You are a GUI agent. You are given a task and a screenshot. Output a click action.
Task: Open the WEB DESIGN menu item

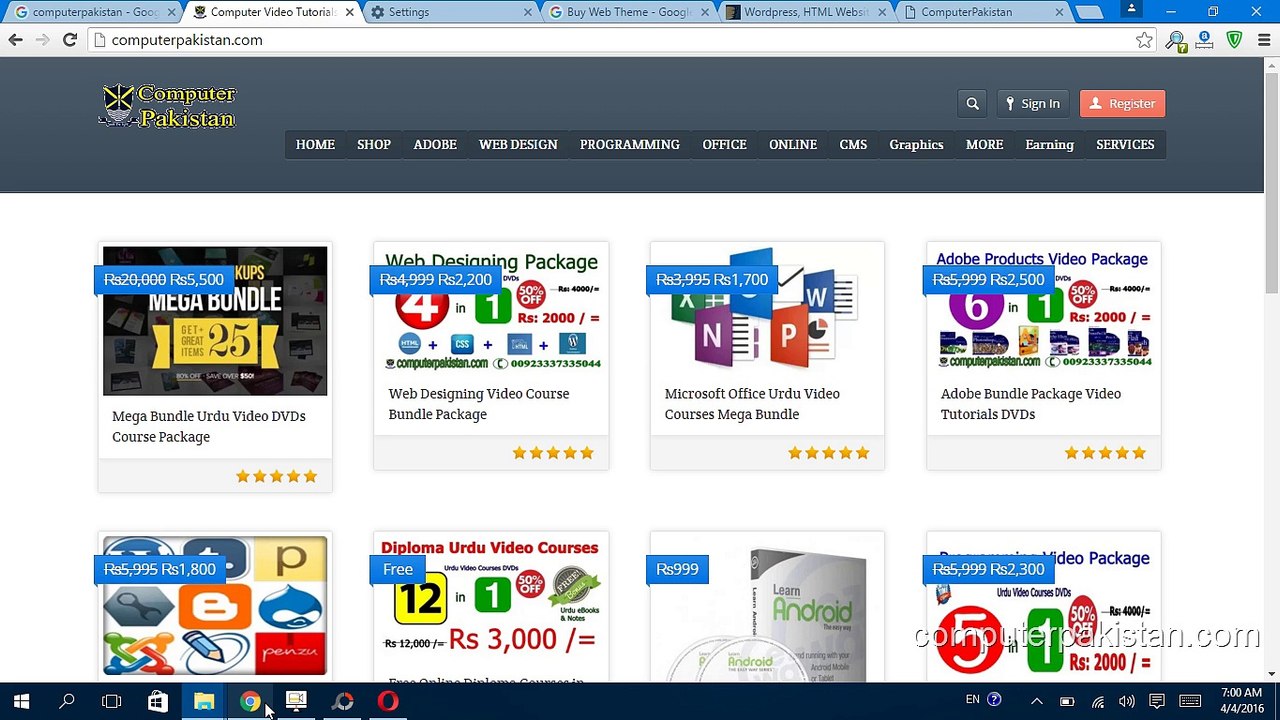click(x=518, y=144)
